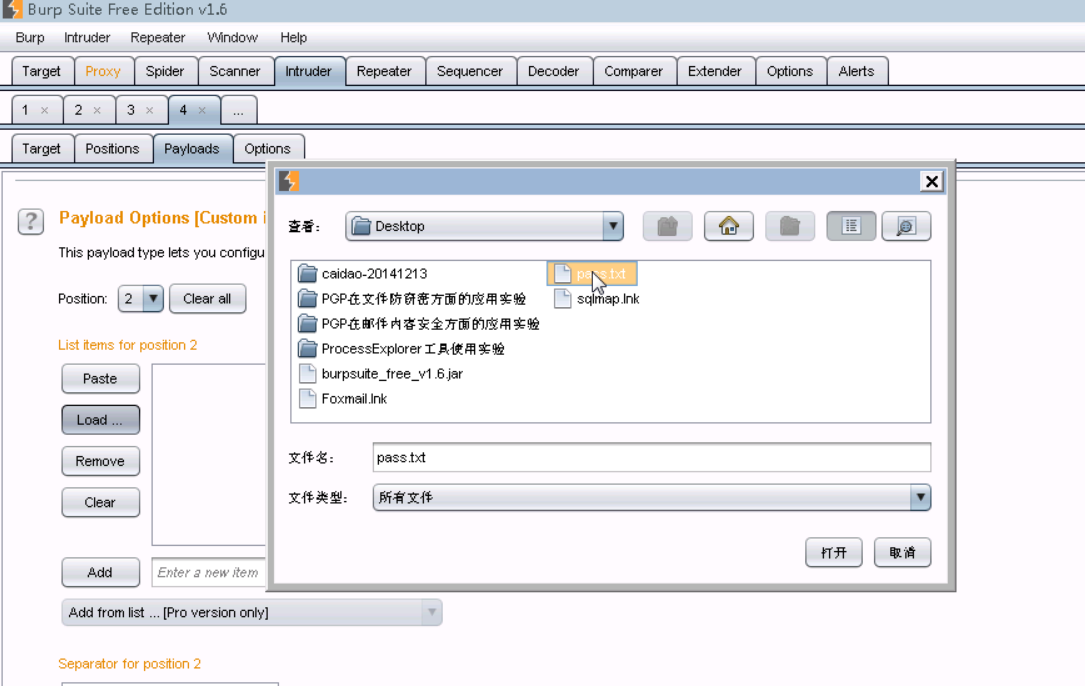
Task: Select Foxmail.lnk file icon
Action: tap(307, 399)
